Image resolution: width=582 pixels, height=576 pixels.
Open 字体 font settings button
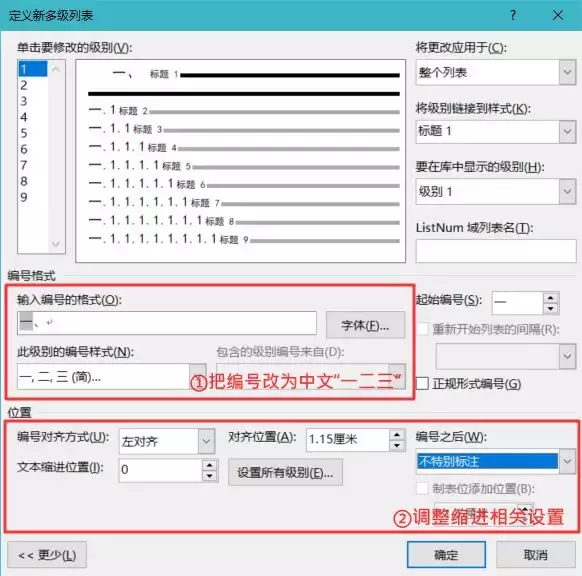pyautogui.click(x=365, y=325)
